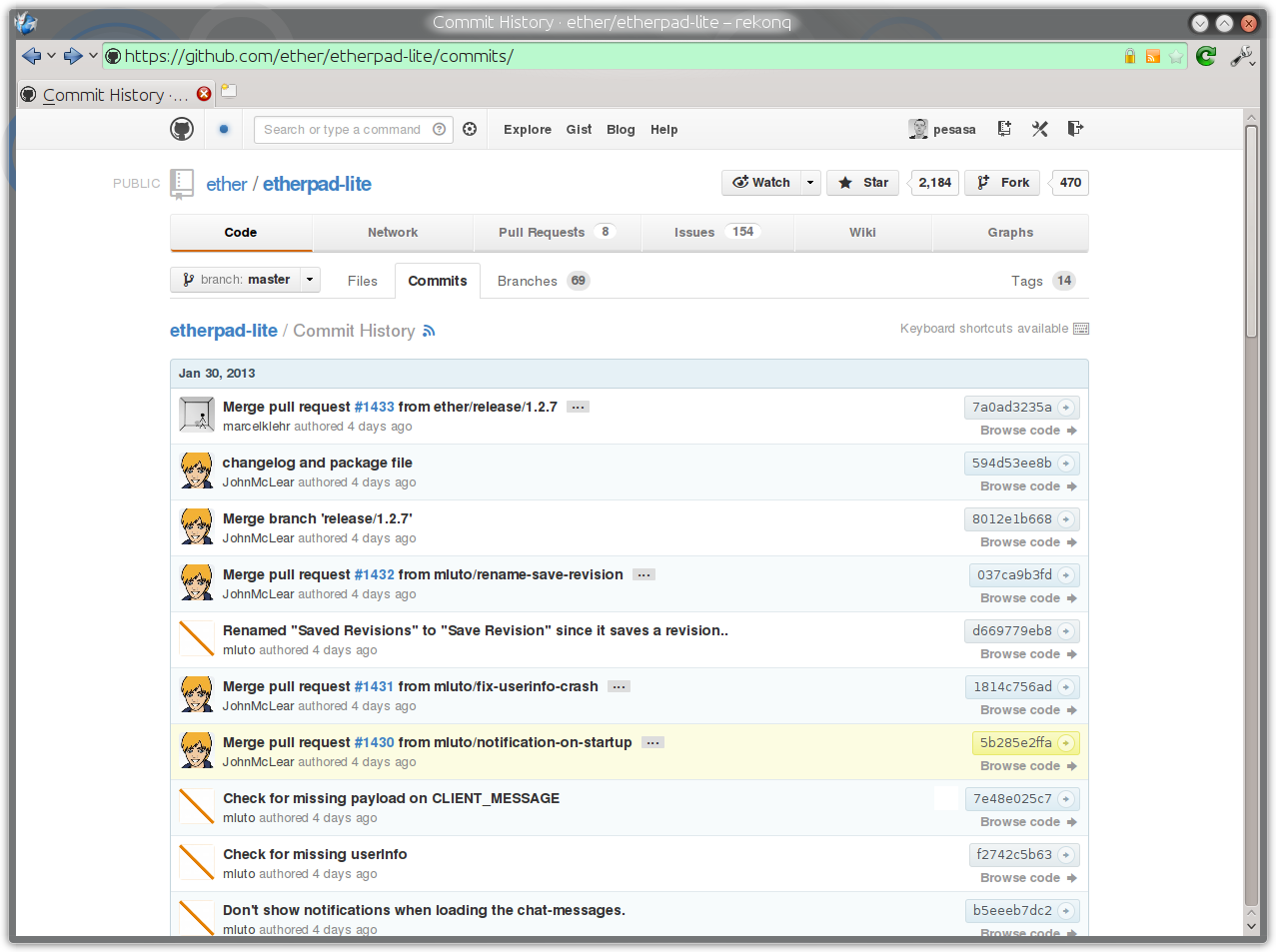Open the Tags subtab
This screenshot has height=952, width=1276.
[x=1043, y=281]
